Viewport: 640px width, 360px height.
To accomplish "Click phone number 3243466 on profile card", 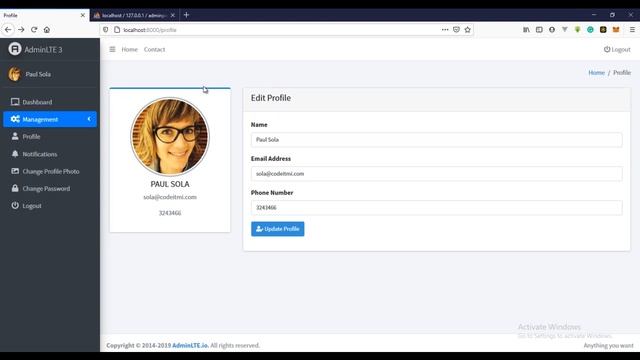I will click(x=170, y=213).
